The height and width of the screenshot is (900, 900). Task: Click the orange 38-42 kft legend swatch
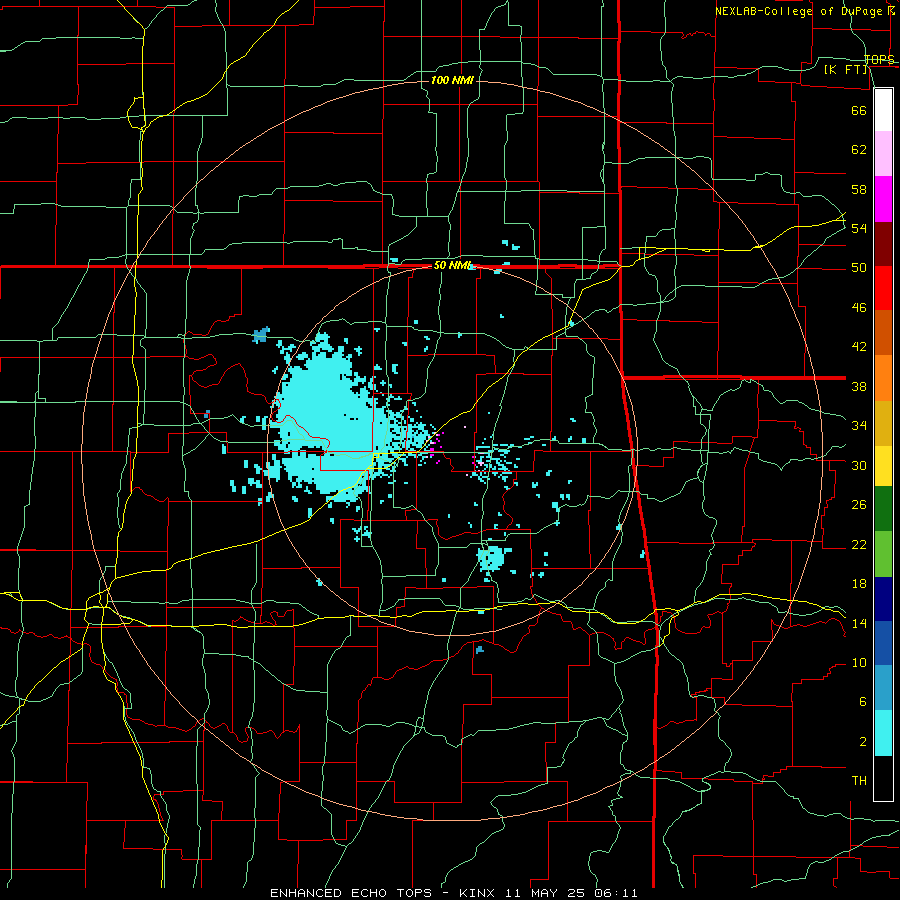pos(883,378)
